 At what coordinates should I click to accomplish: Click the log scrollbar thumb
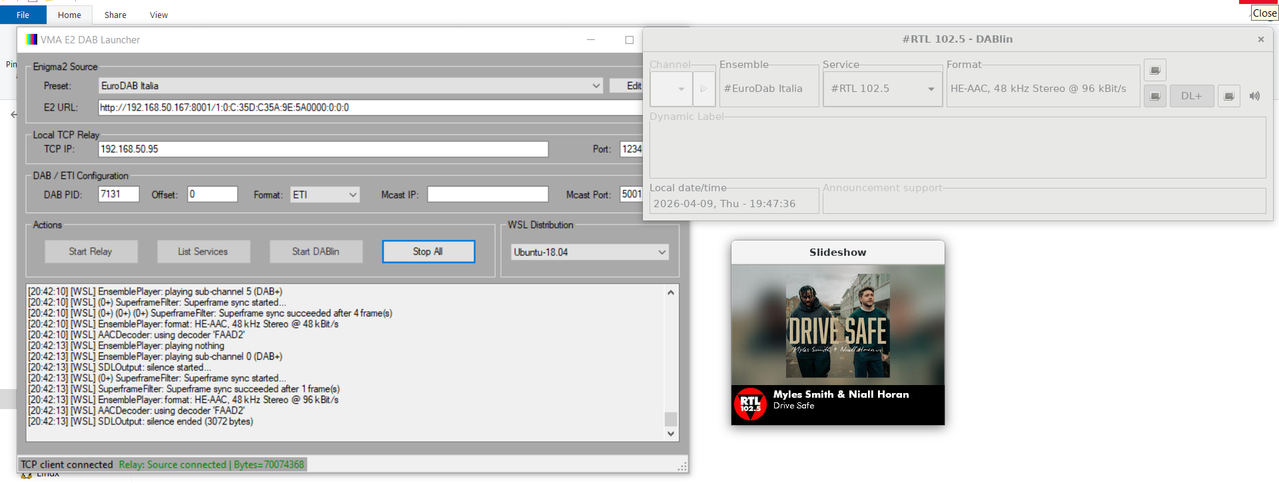[x=671, y=420]
